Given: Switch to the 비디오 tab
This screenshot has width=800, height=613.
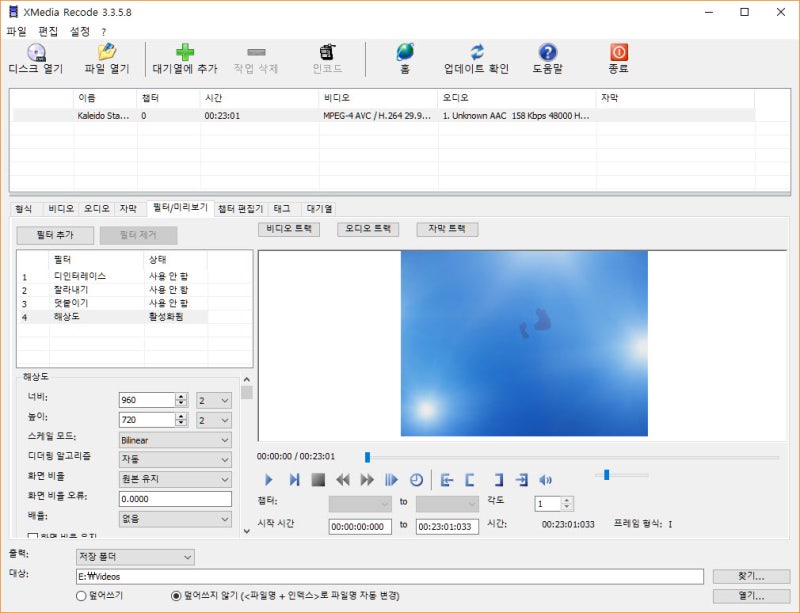Looking at the screenshot, I should point(61,209).
